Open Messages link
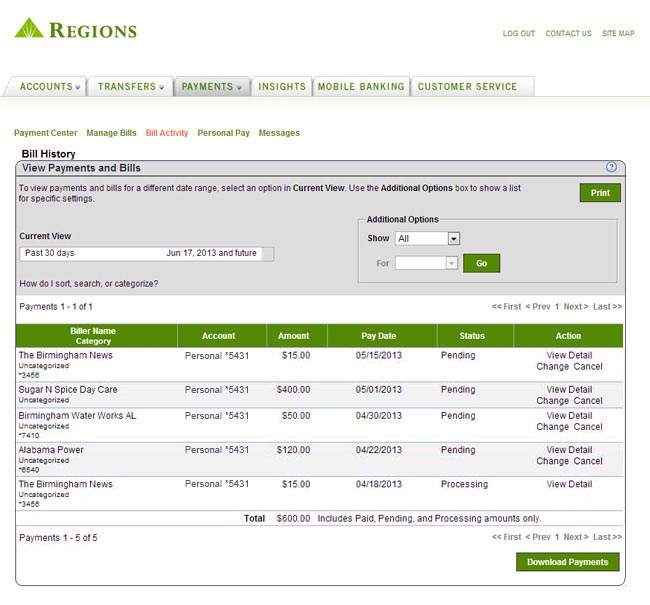This screenshot has height=605, width=650. click(279, 133)
